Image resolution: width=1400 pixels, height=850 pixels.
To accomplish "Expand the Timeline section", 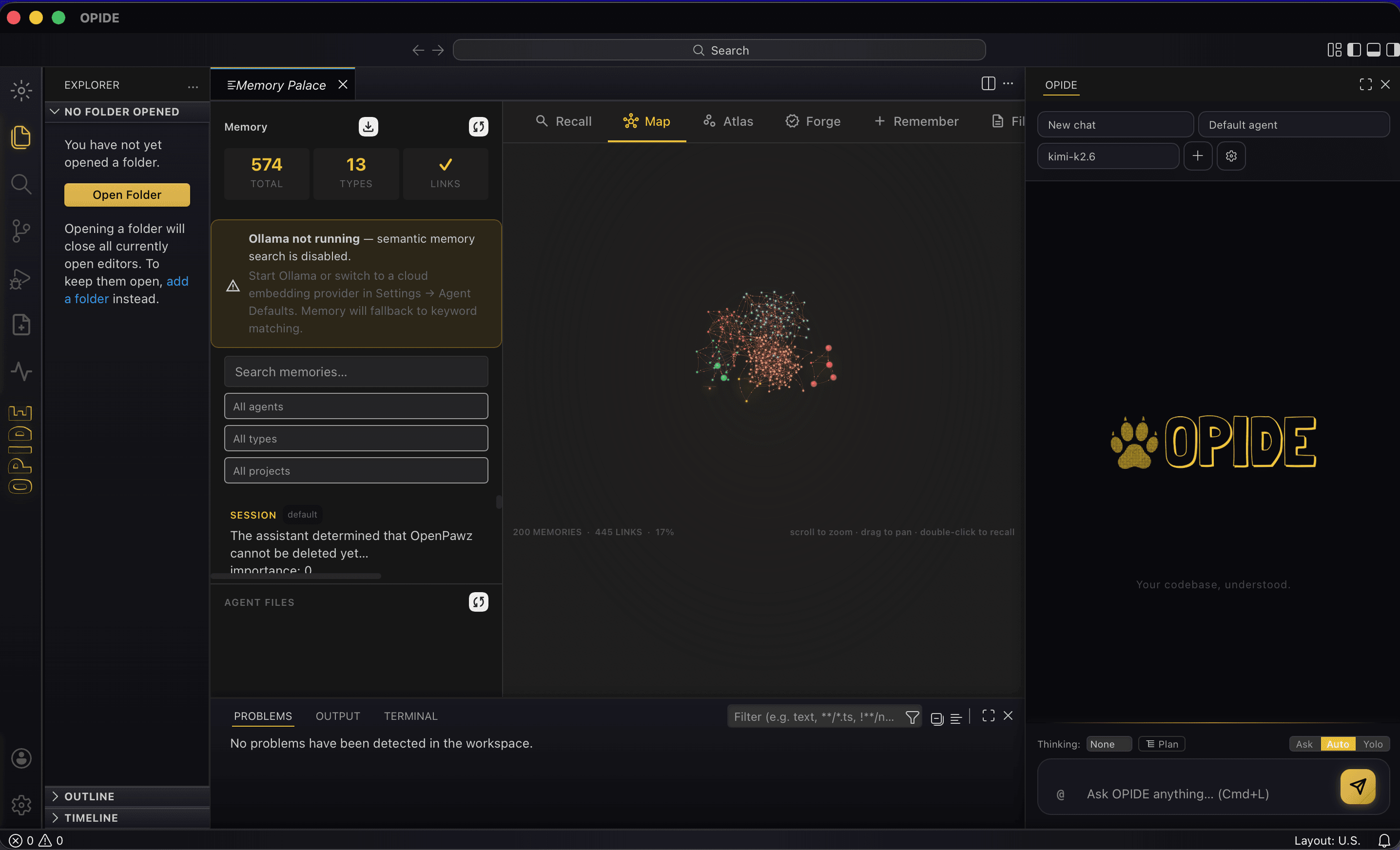I will [127, 818].
